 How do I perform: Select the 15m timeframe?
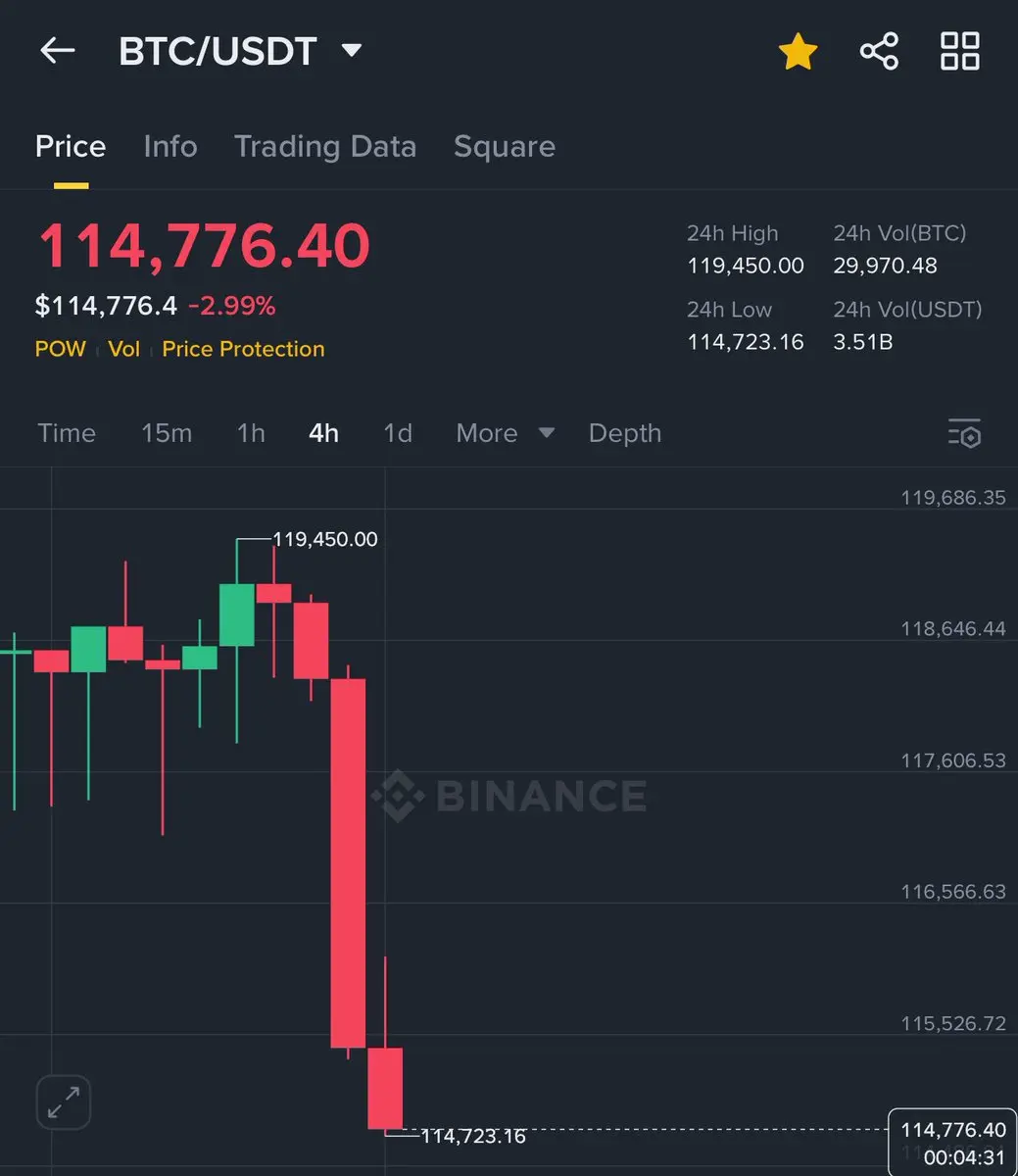point(167,433)
